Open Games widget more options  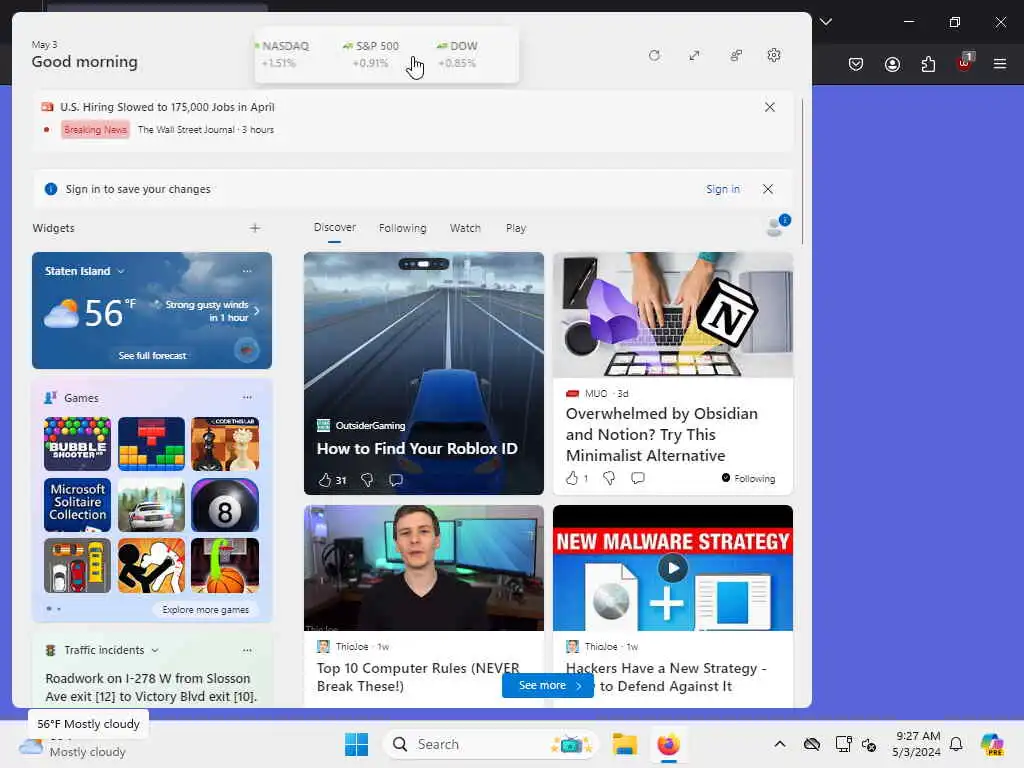[x=247, y=397]
